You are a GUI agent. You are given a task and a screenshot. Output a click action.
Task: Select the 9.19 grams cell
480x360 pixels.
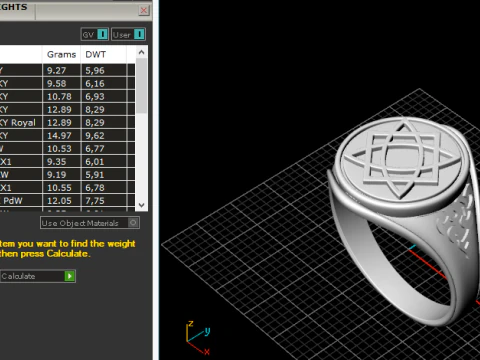(61, 174)
